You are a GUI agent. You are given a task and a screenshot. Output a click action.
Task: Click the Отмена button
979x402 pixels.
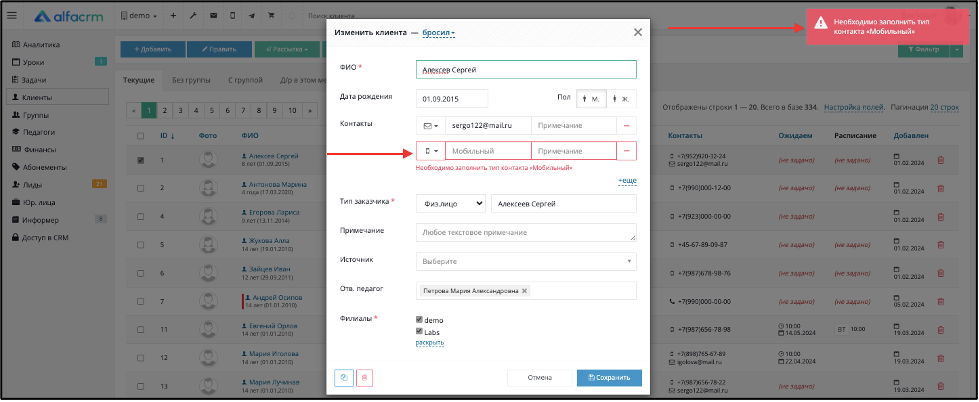point(539,377)
